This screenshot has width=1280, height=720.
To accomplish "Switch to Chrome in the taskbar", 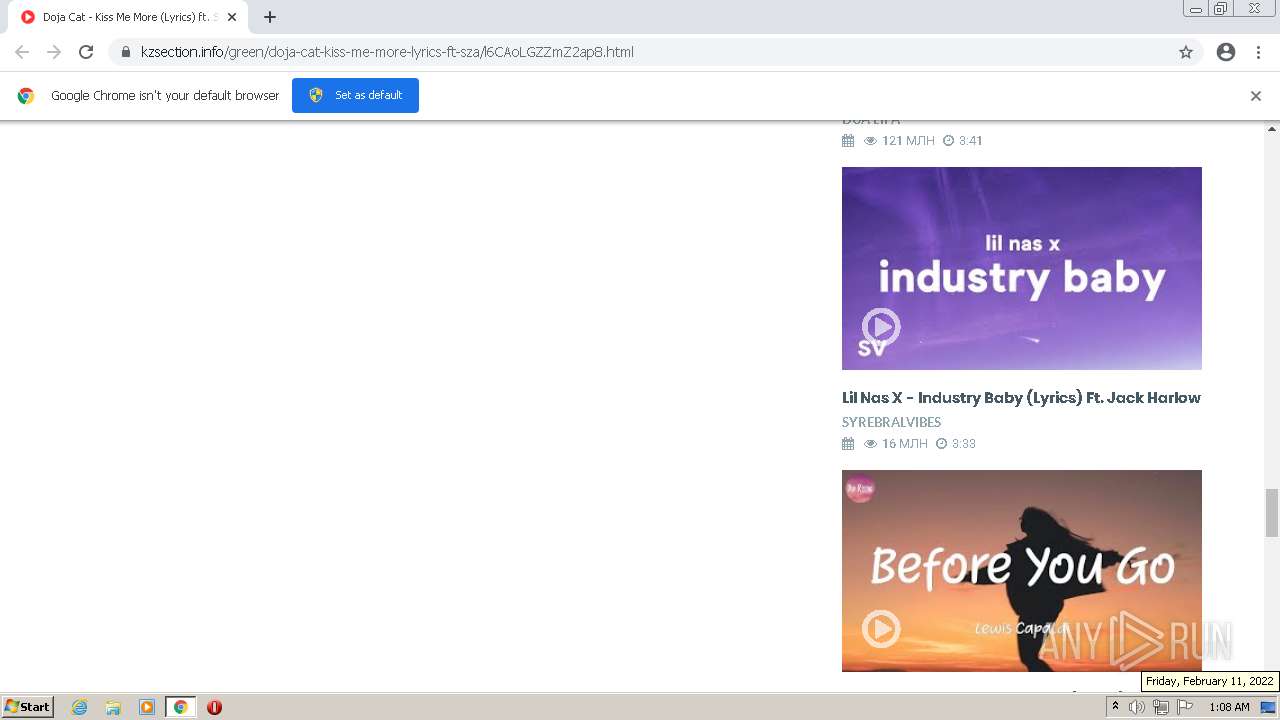I will (181, 707).
